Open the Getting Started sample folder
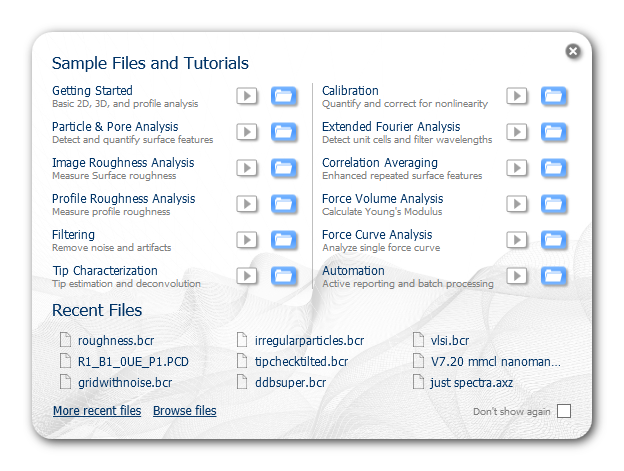The image size is (624, 471). pos(284,96)
